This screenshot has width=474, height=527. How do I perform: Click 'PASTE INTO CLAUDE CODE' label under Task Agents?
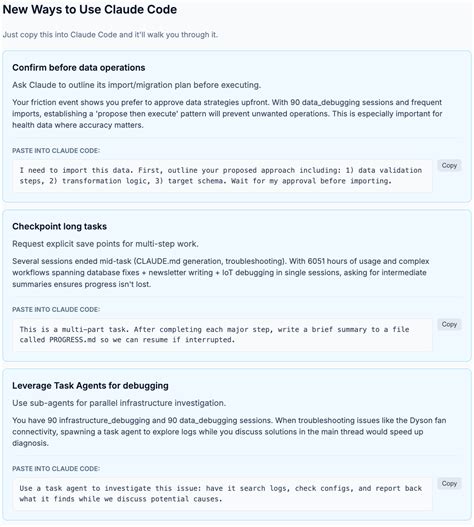(x=56, y=469)
